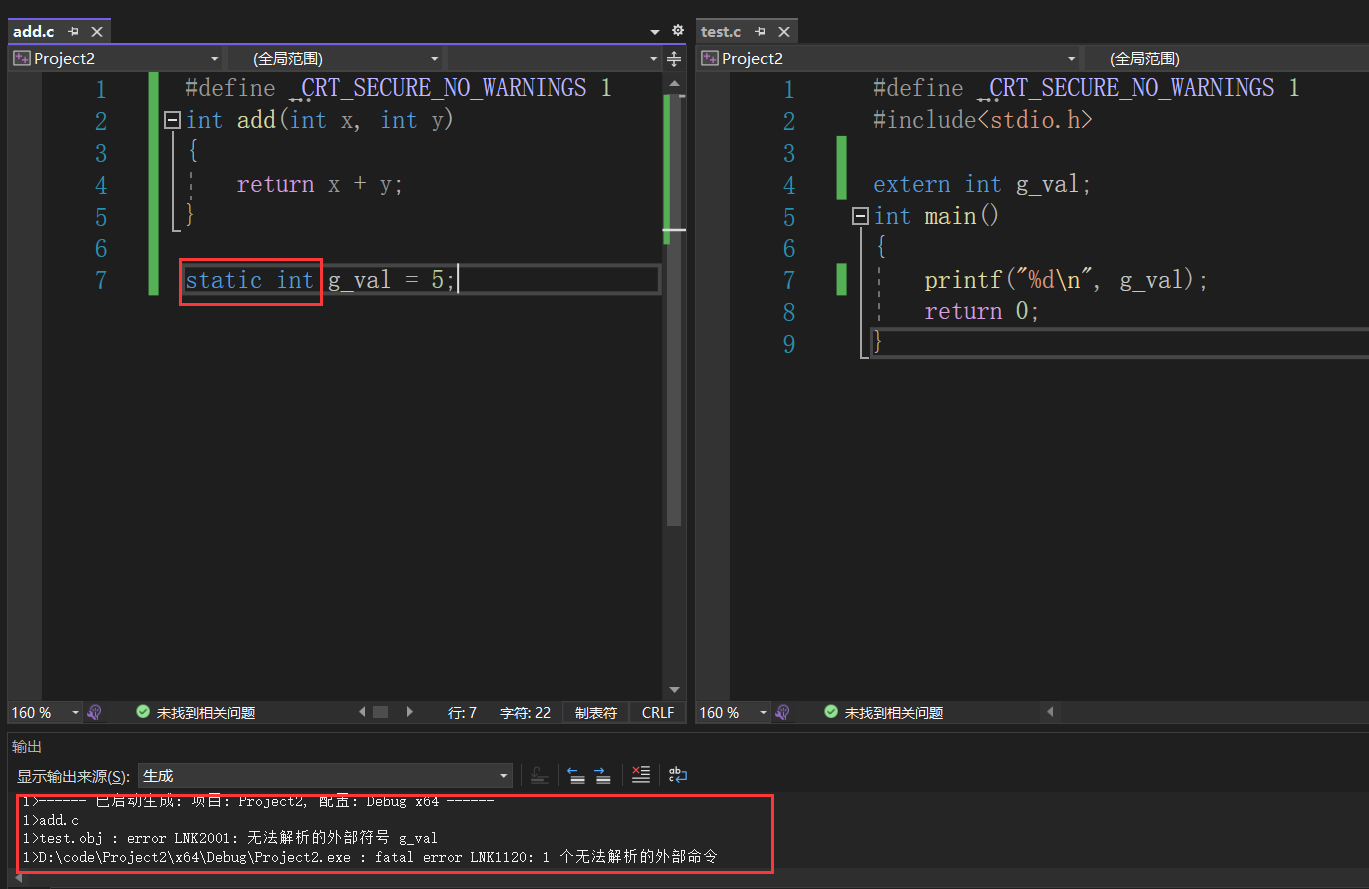The height and width of the screenshot is (889, 1369).
Task: Pin the test.c tab
Action: [760, 32]
